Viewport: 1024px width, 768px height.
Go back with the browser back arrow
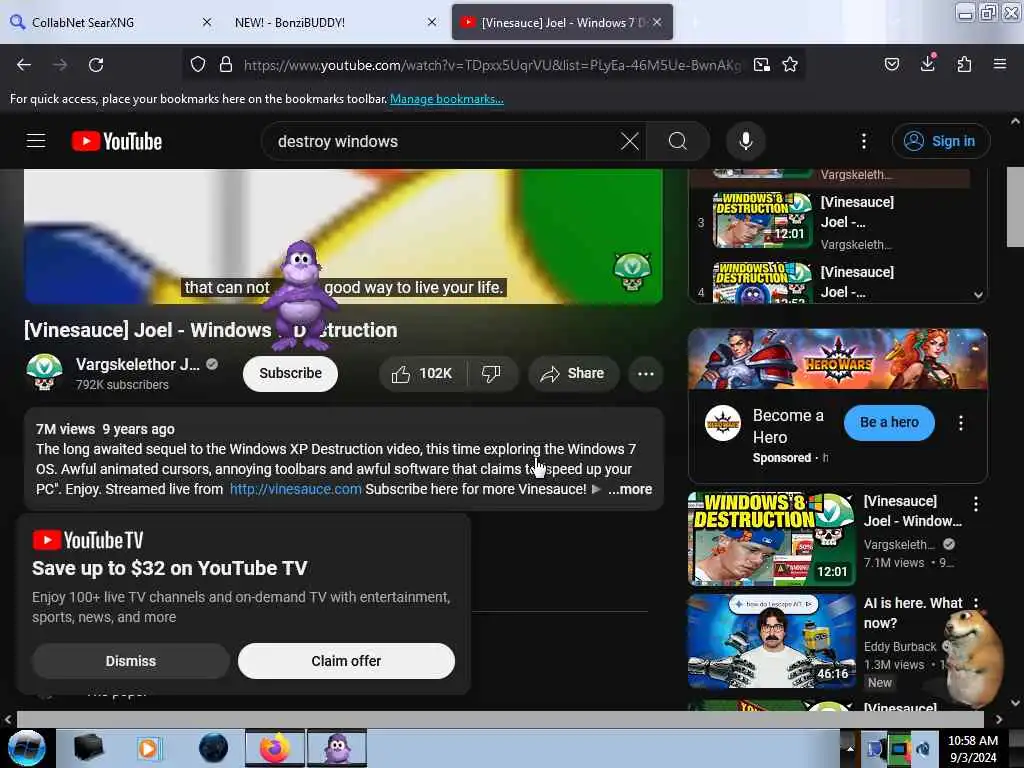tap(24, 65)
